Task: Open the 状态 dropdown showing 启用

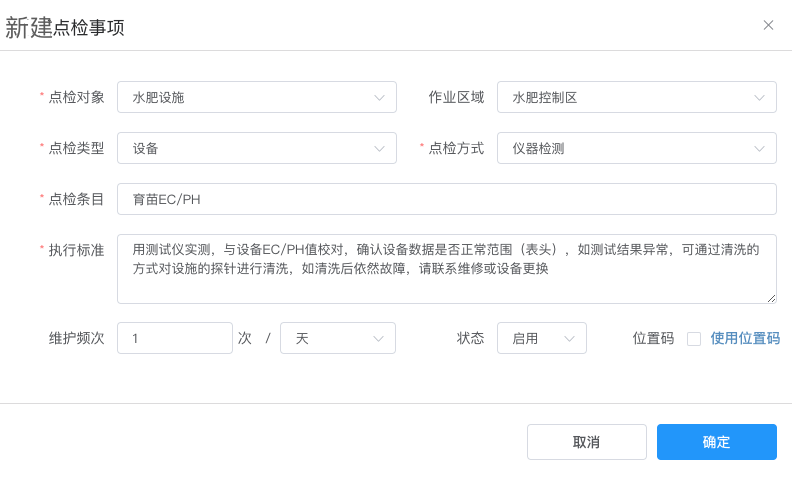Action: [x=541, y=338]
